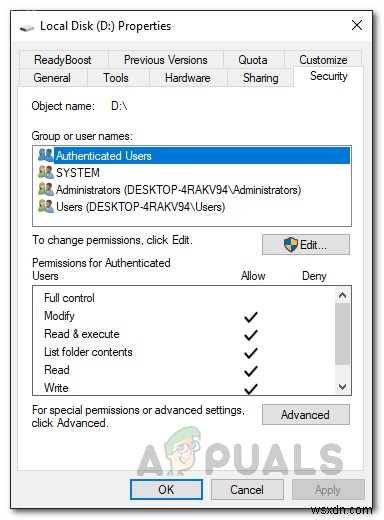Click the Read & execute permission label
The width and height of the screenshot is (384, 520).
[x=82, y=334]
